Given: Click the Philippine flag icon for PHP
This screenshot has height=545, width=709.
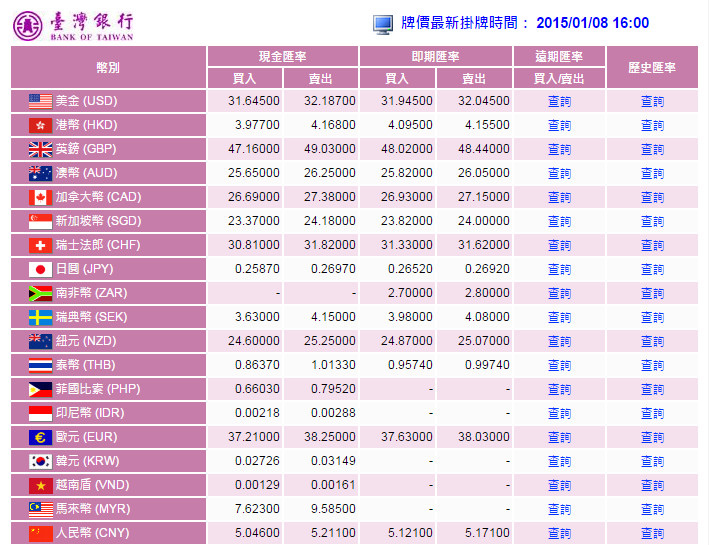Looking at the screenshot, I should click(40, 389).
